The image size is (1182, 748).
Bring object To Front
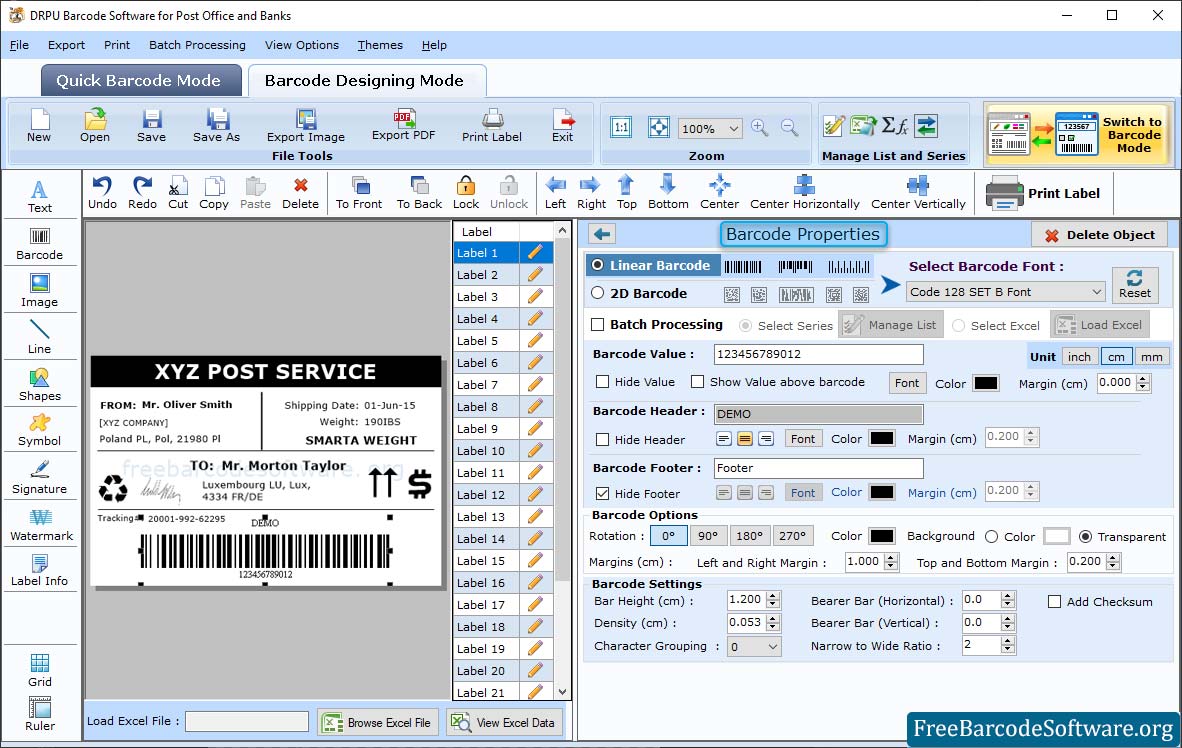coord(359,193)
